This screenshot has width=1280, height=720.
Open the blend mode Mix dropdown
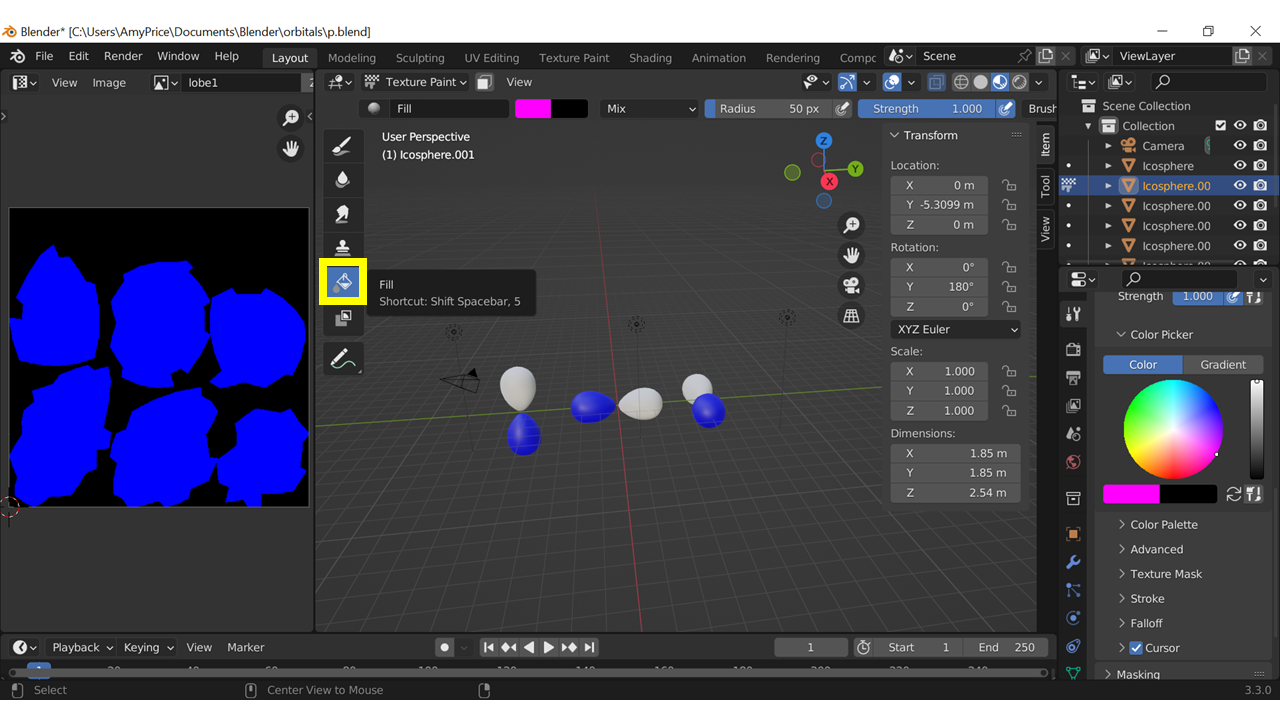point(650,108)
